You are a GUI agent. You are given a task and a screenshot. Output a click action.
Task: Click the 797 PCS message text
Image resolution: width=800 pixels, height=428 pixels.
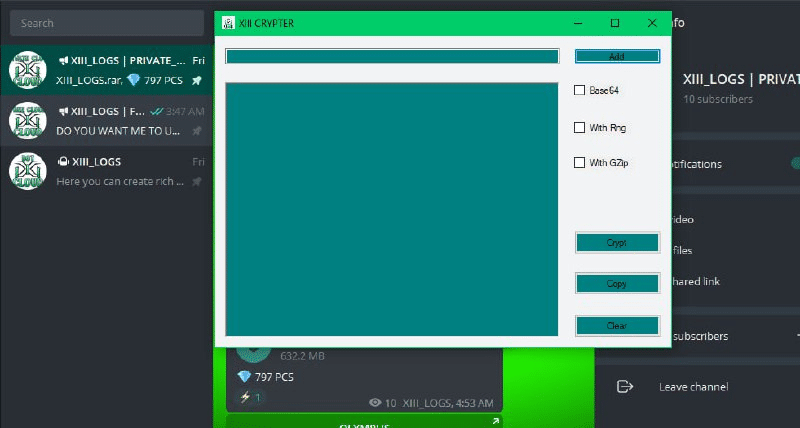[274, 377]
